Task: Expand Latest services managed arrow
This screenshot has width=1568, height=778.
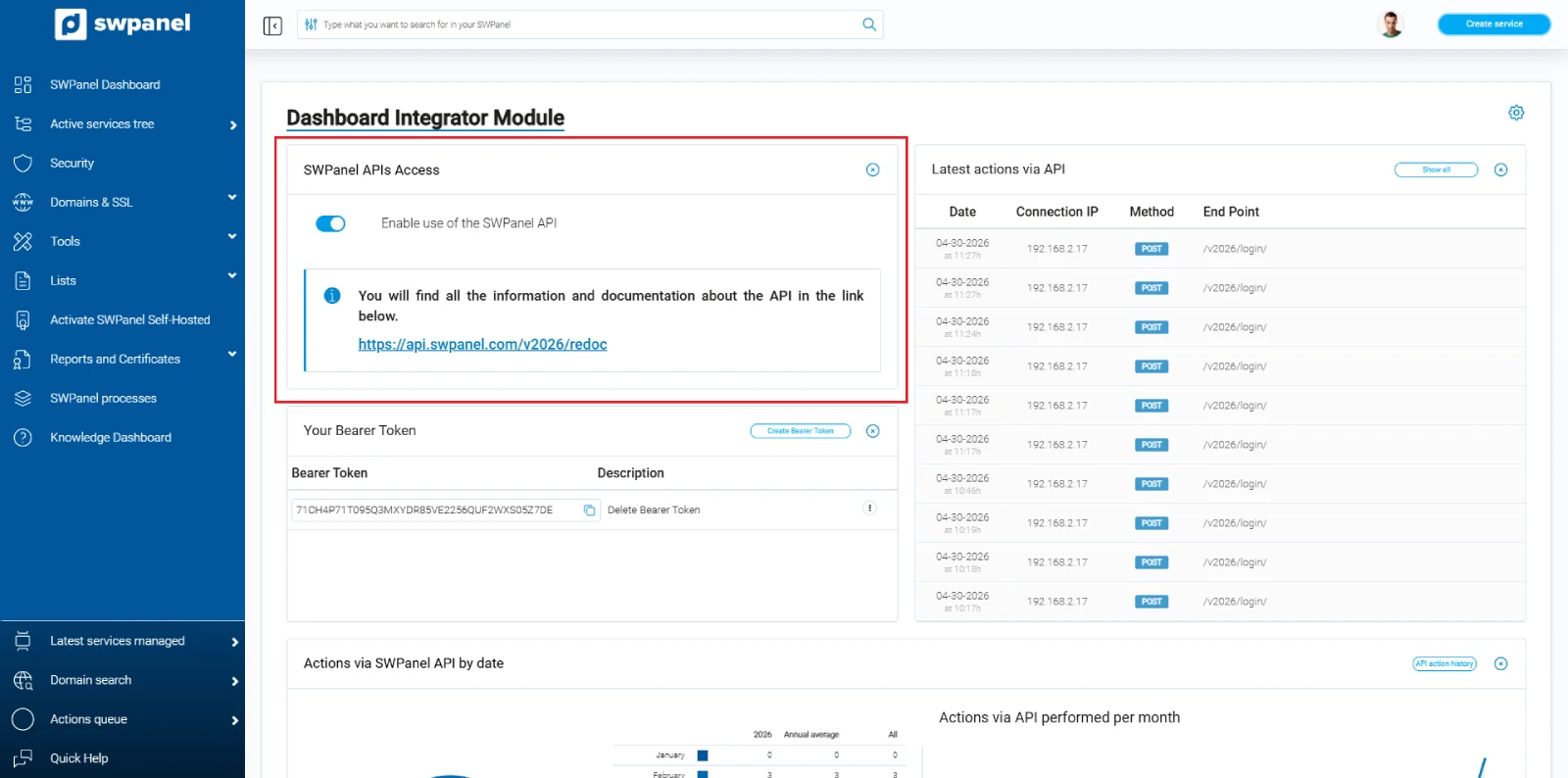Action: tap(234, 642)
